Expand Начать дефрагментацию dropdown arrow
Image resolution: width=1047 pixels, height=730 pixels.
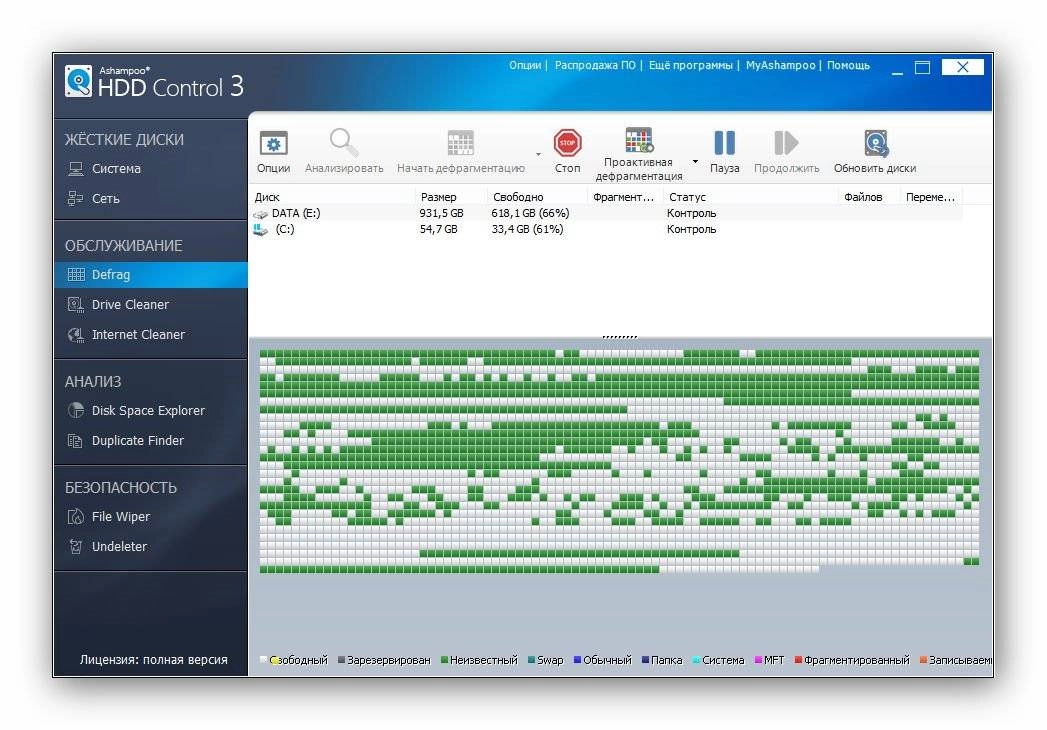click(x=538, y=154)
